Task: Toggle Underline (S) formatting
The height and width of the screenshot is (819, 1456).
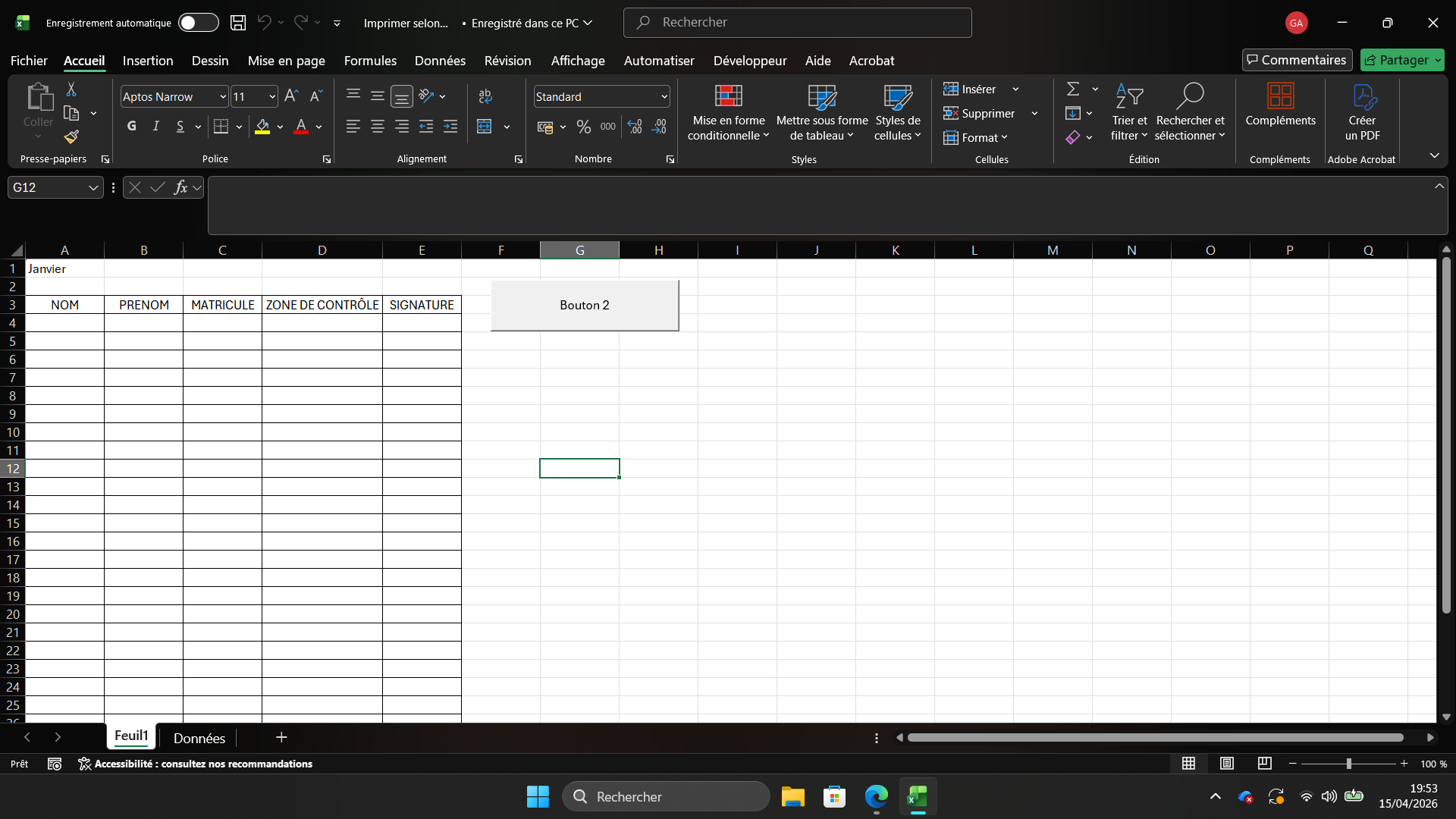Action: coord(180,127)
